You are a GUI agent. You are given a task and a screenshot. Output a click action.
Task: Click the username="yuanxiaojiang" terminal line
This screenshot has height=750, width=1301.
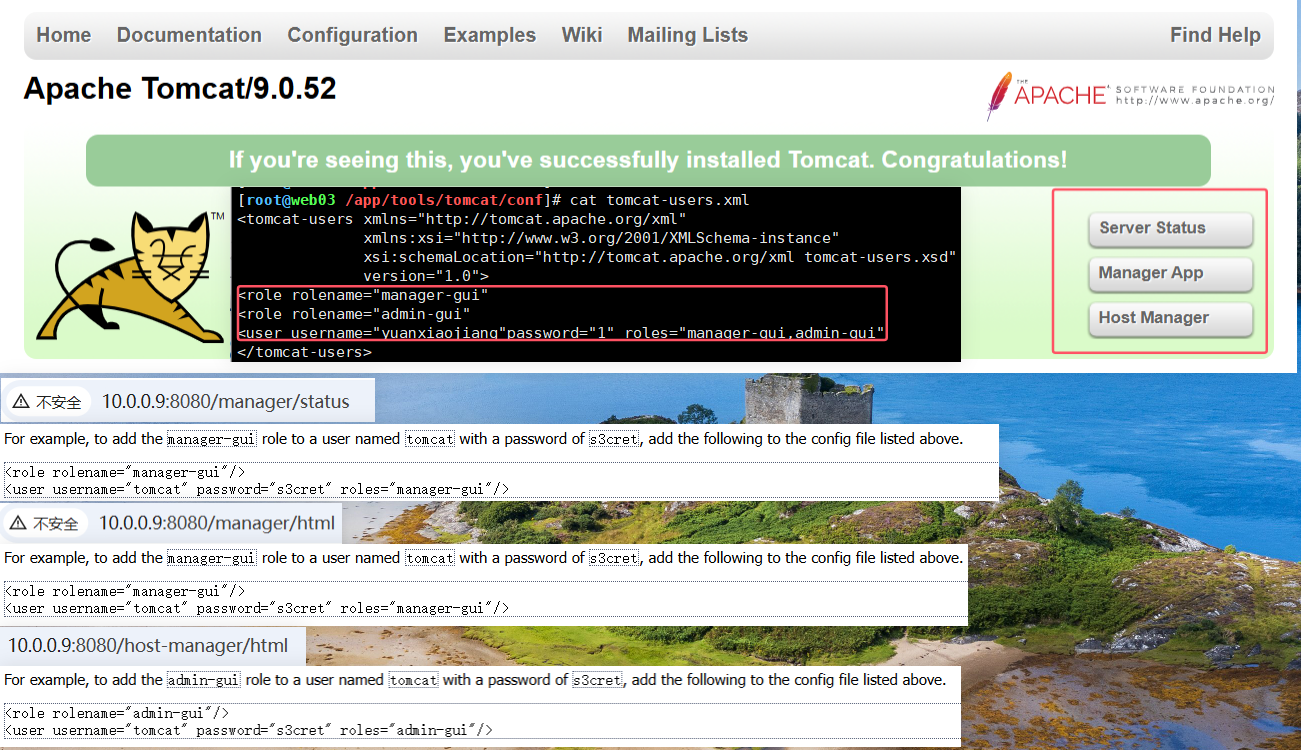(x=562, y=333)
